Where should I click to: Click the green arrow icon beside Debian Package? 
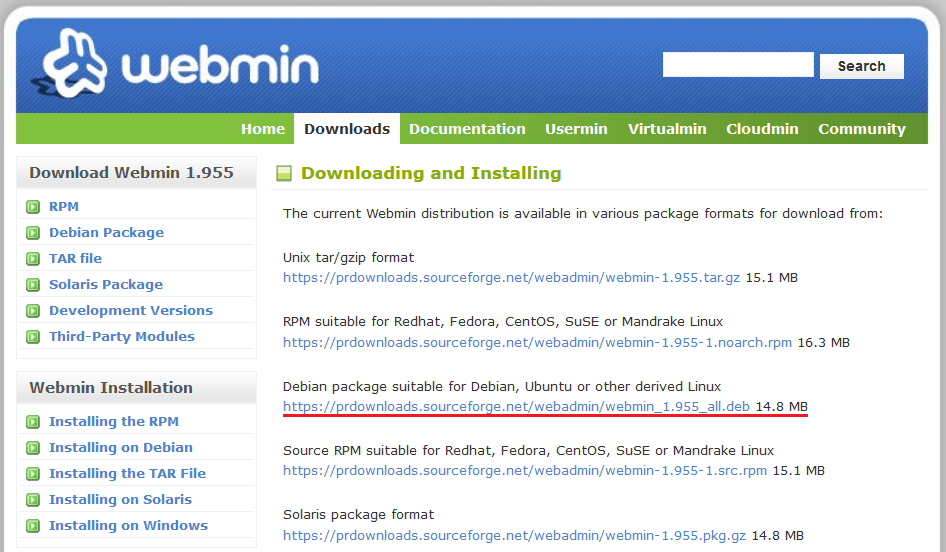pyautogui.click(x=33, y=233)
